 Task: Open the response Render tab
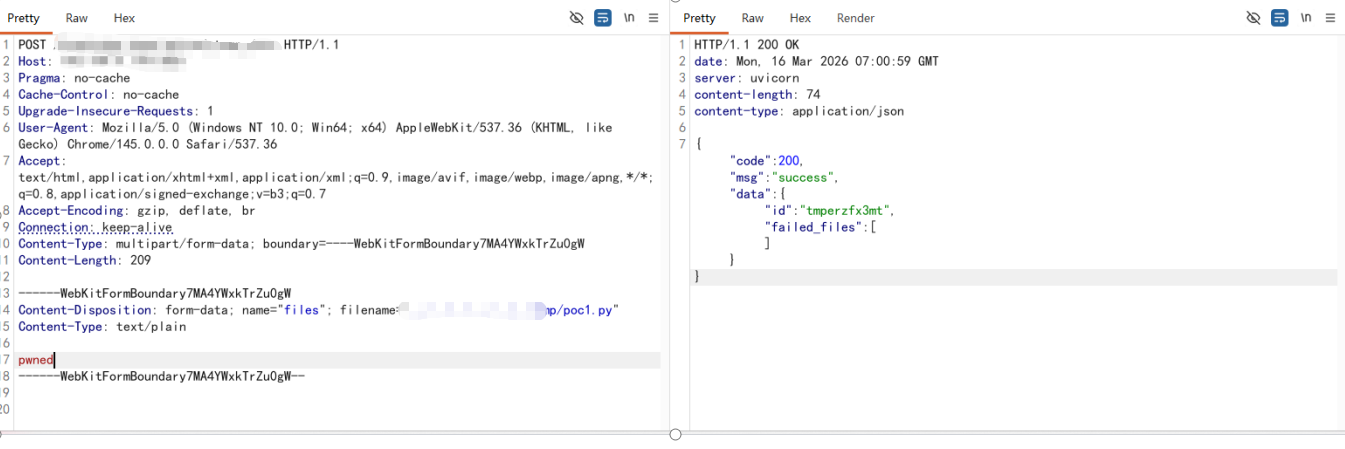tap(855, 18)
